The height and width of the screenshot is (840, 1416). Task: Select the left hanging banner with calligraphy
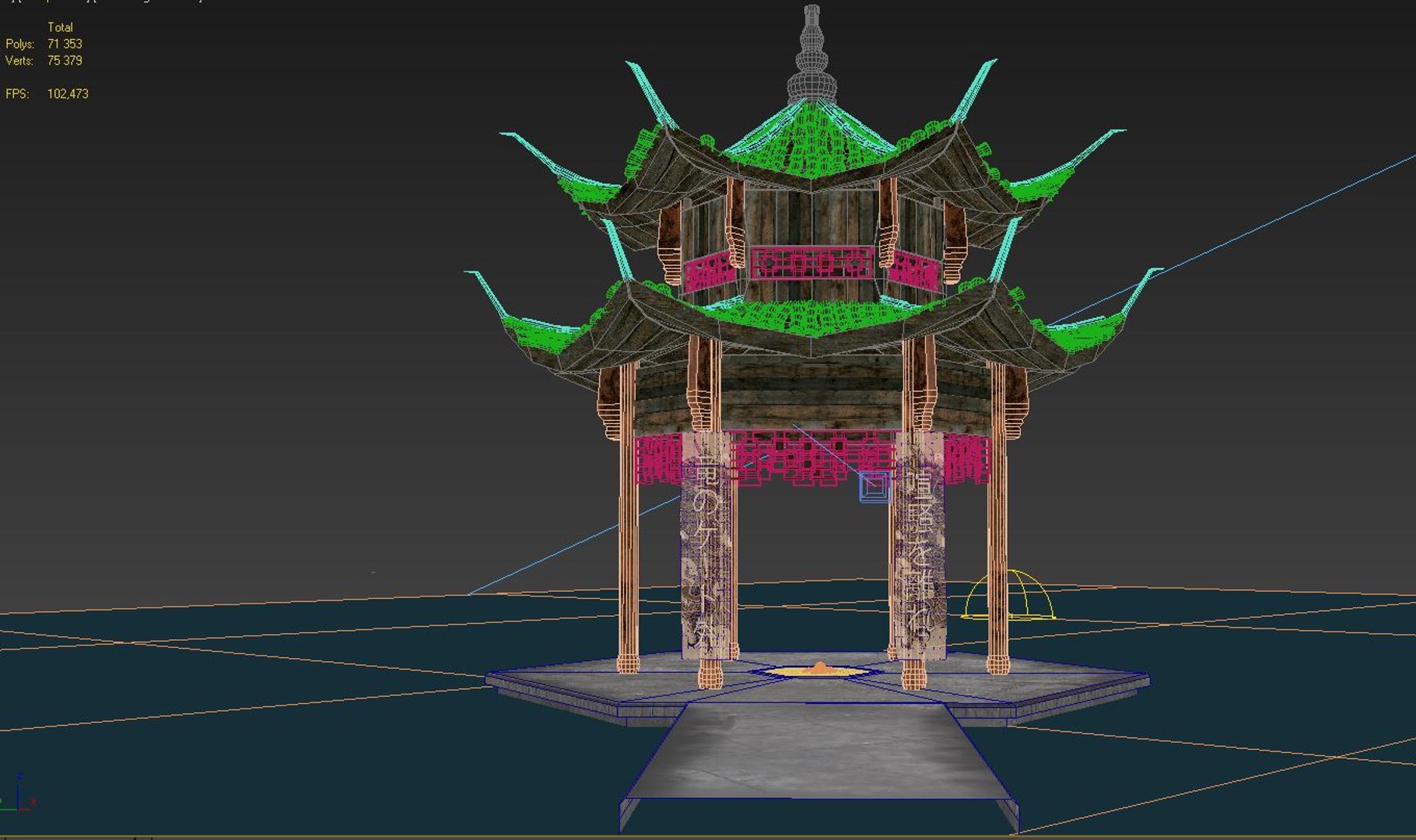(706, 546)
